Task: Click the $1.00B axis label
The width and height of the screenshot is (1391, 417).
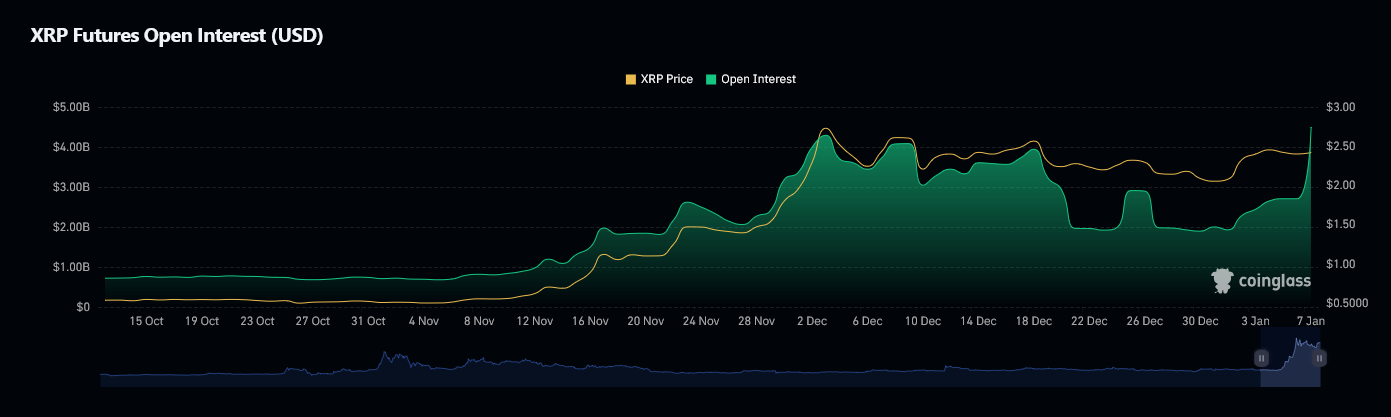Action: [72, 267]
